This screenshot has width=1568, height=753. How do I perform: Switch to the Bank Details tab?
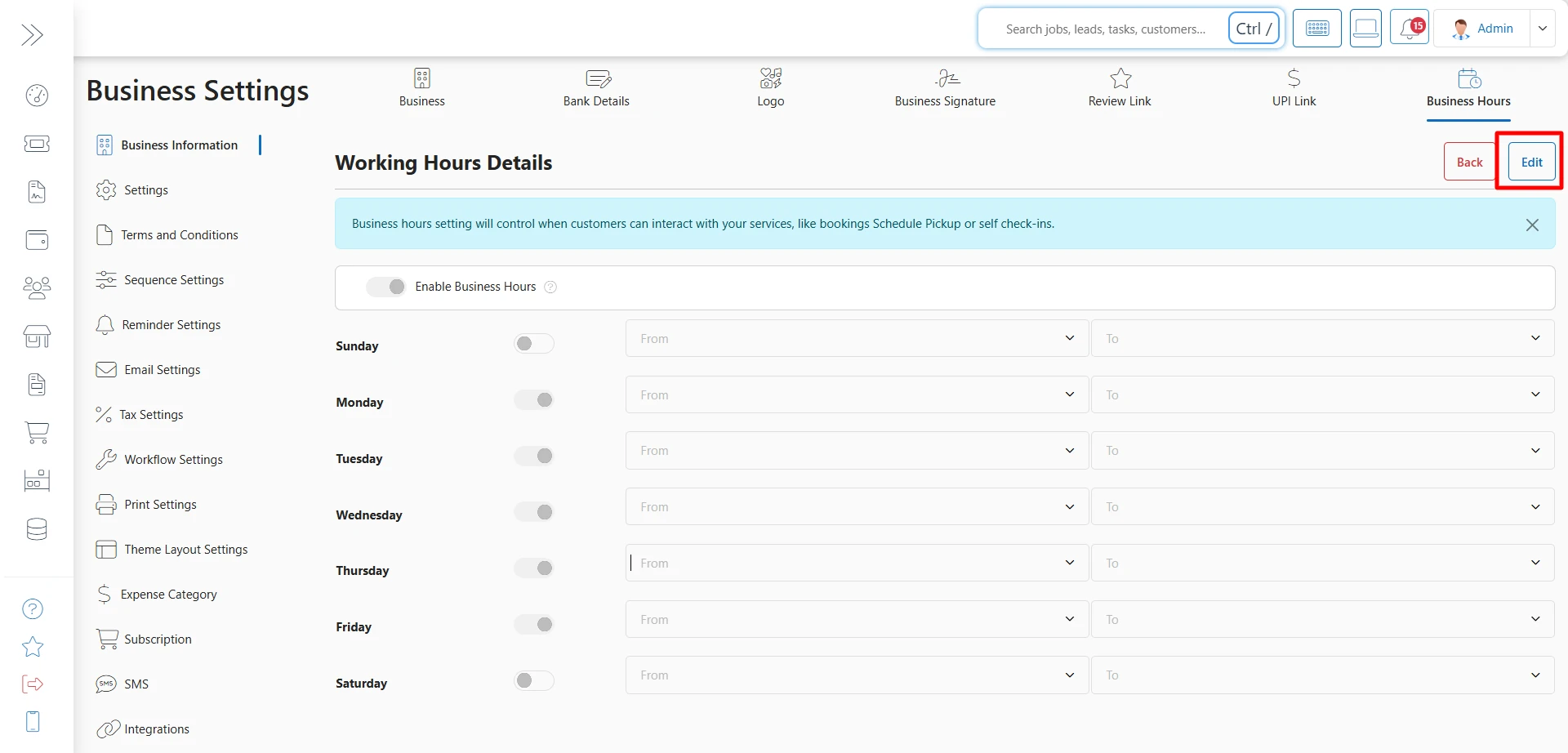coord(596,87)
